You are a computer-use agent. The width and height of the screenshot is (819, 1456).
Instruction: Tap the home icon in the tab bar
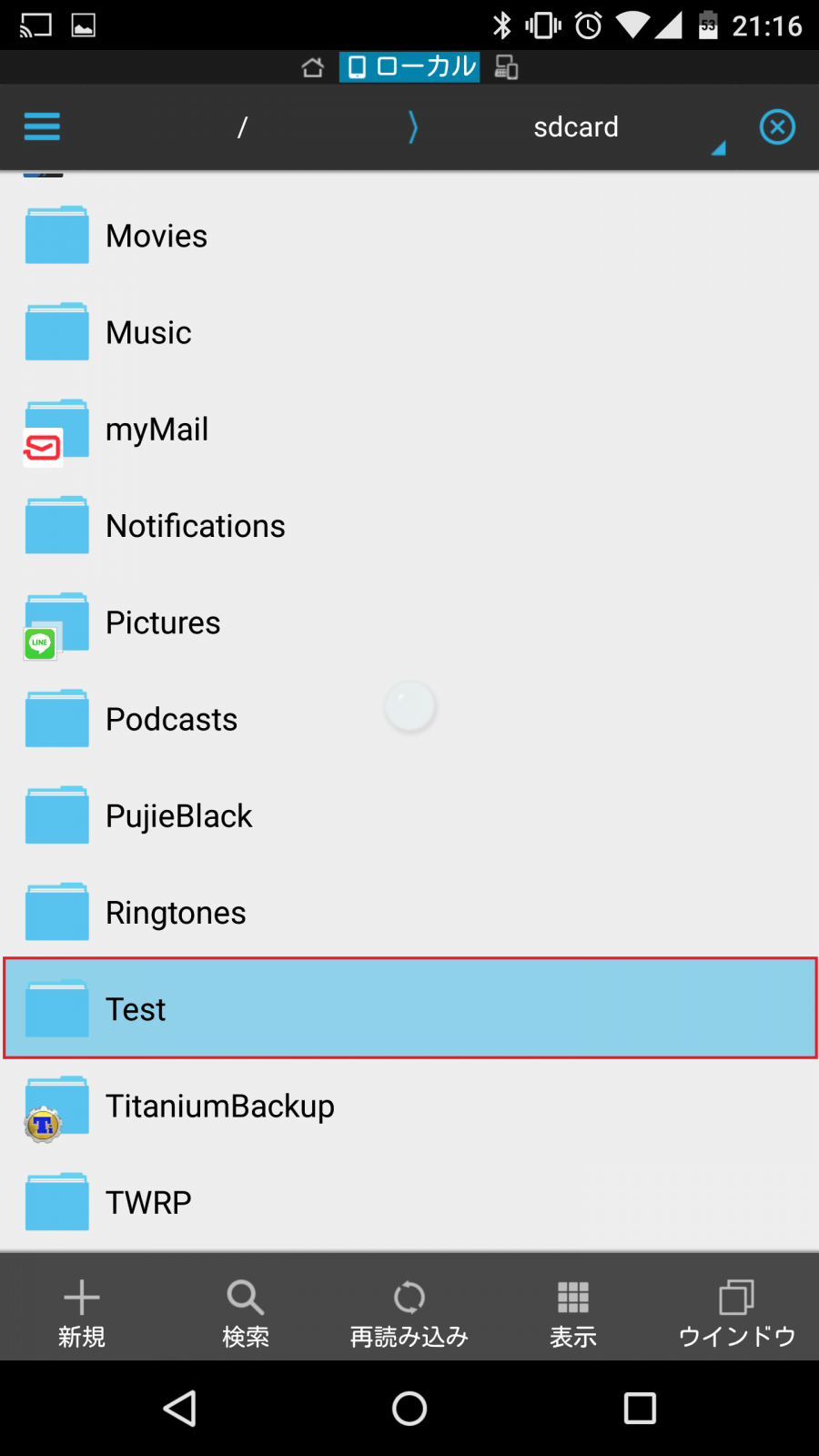[312, 66]
